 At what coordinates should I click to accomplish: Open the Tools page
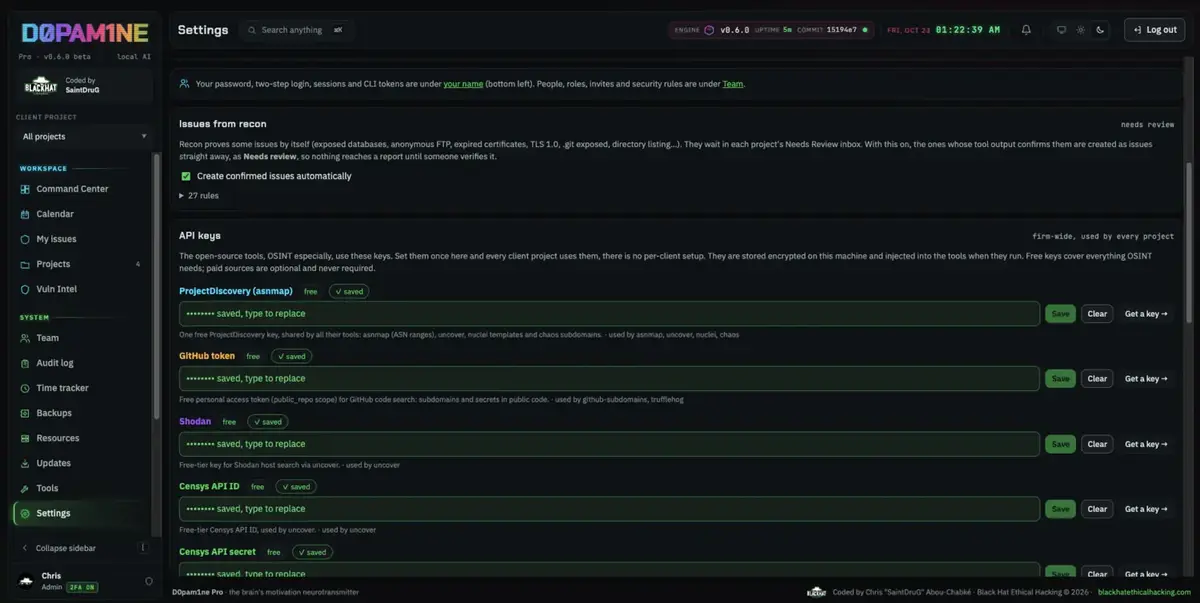pos(80,488)
